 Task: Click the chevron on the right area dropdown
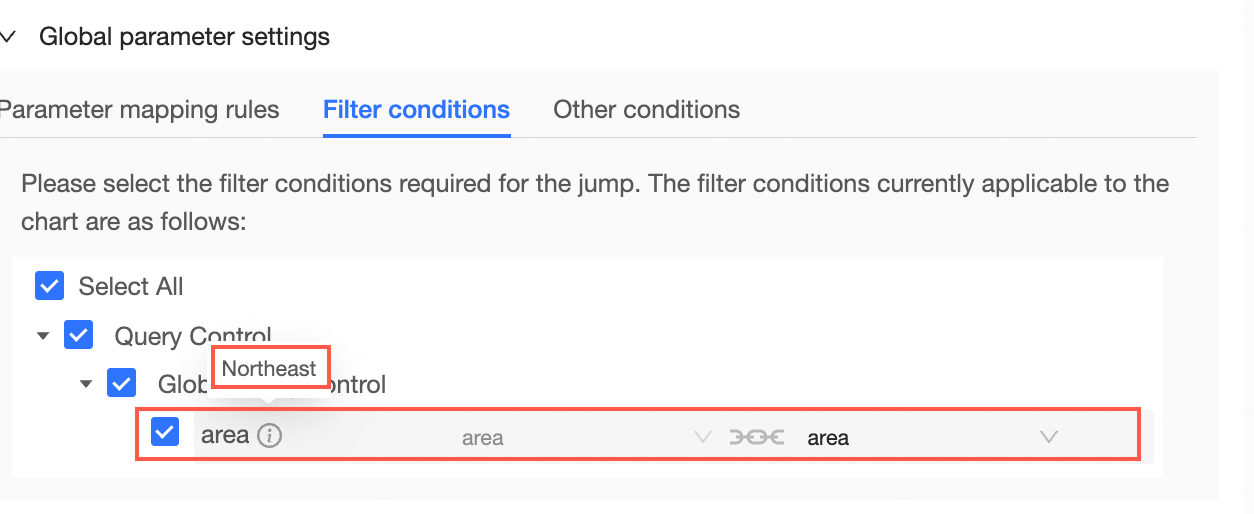point(1048,437)
